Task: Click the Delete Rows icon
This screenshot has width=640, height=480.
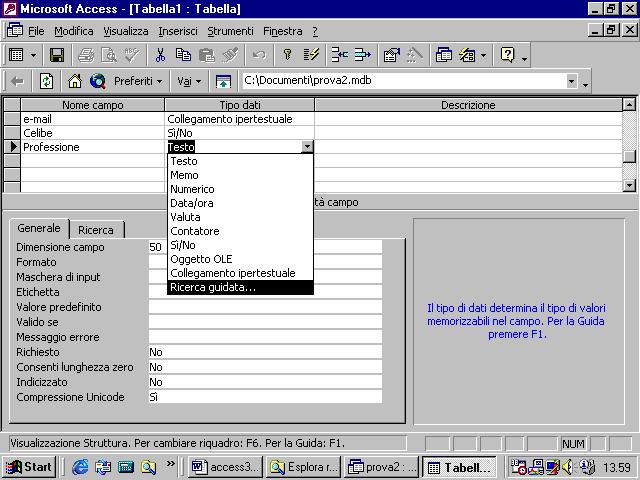Action: pos(362,55)
